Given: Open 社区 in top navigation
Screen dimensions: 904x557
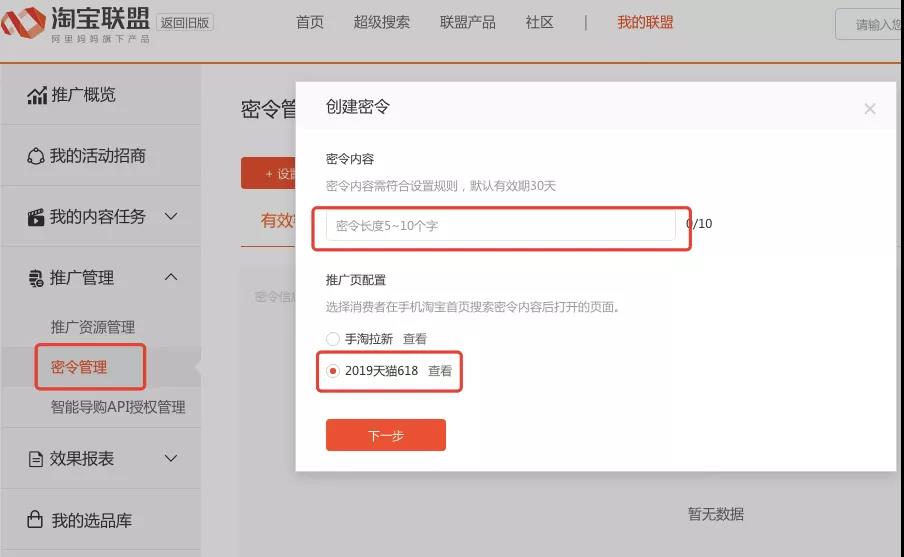Looking at the screenshot, I should coord(539,22).
